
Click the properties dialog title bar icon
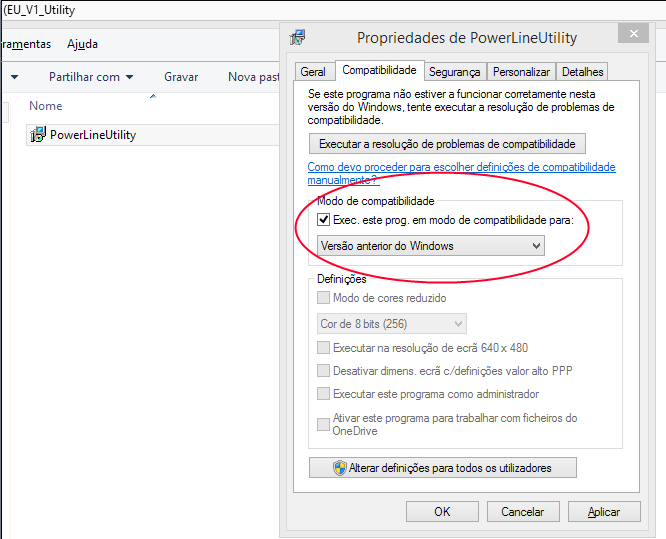point(297,37)
